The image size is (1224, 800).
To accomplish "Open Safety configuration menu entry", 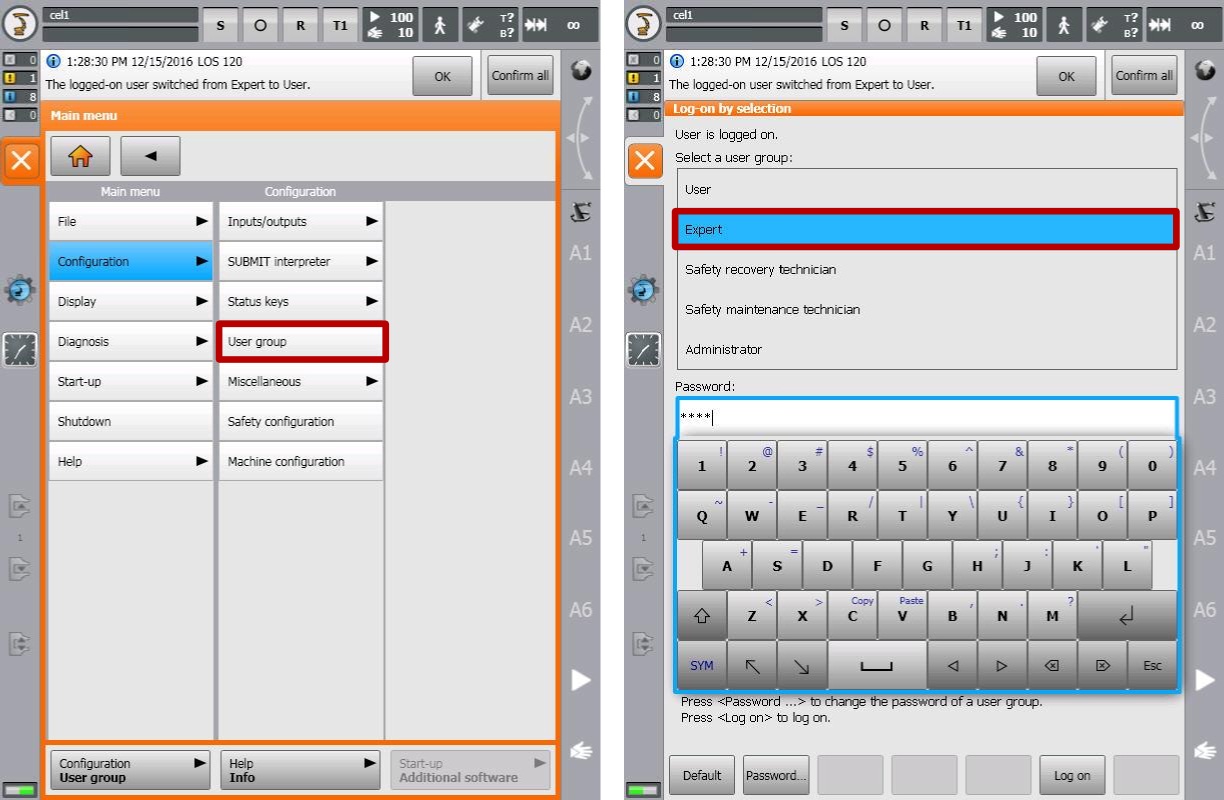I will (301, 422).
